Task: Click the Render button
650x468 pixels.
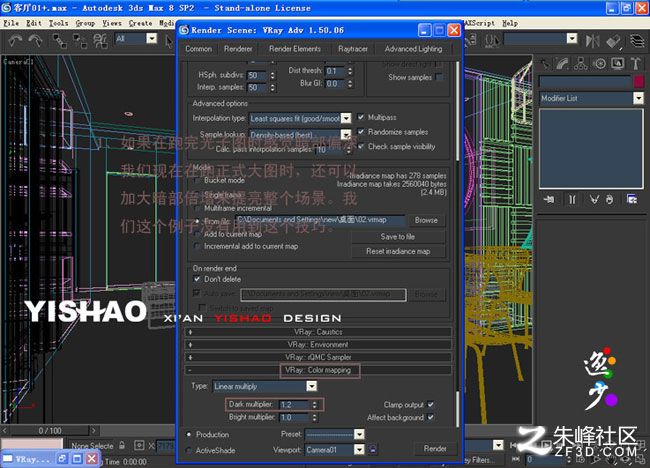Action: 435,449
